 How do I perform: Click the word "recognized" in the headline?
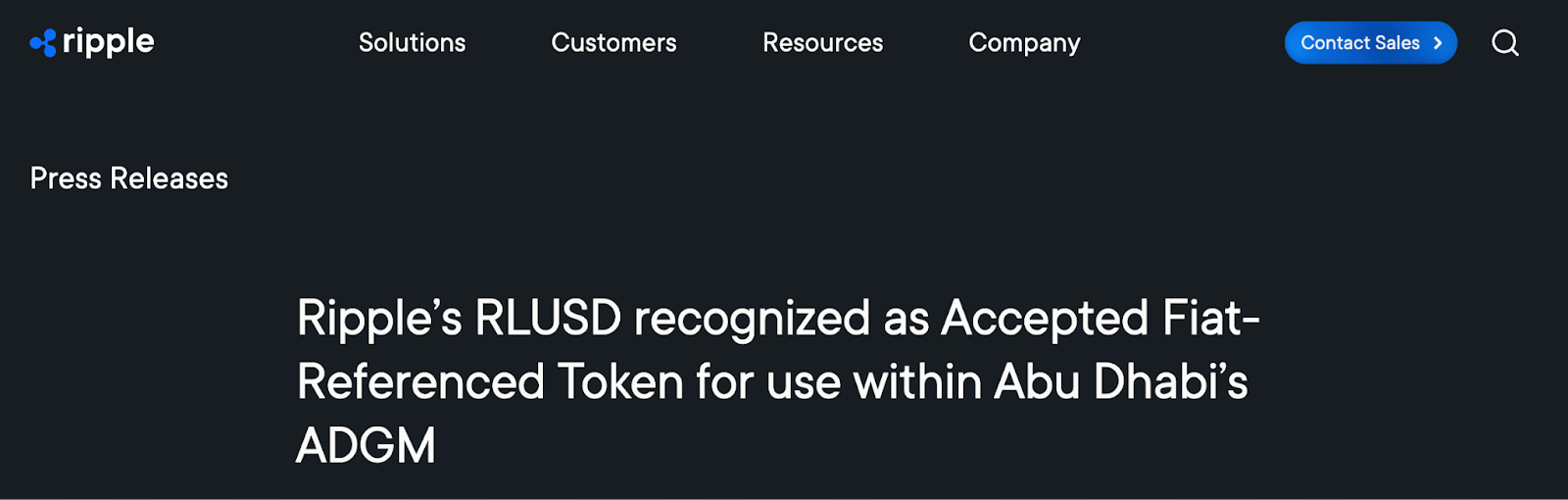coord(752,319)
